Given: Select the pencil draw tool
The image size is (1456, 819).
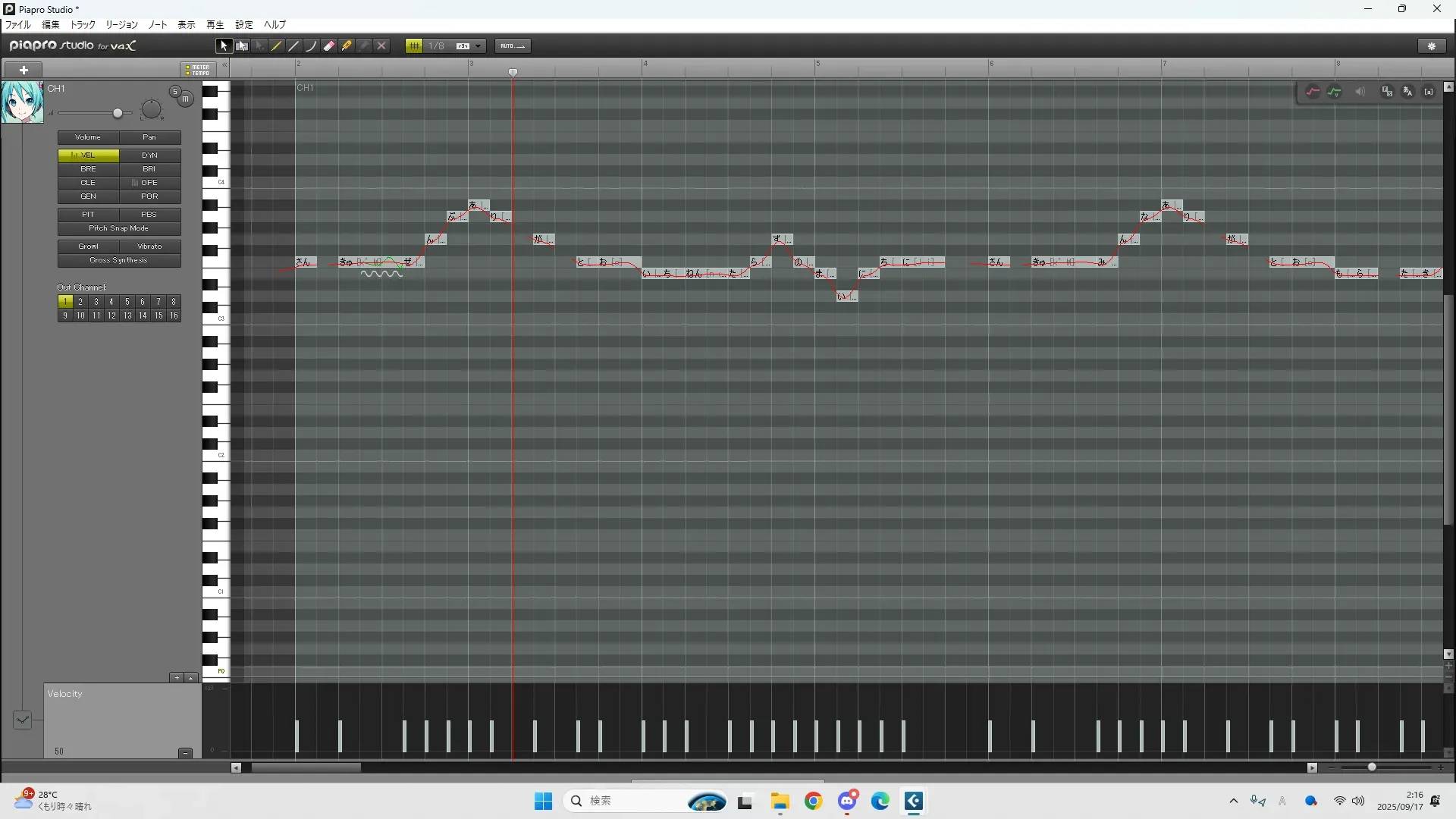Looking at the screenshot, I should click(x=277, y=46).
